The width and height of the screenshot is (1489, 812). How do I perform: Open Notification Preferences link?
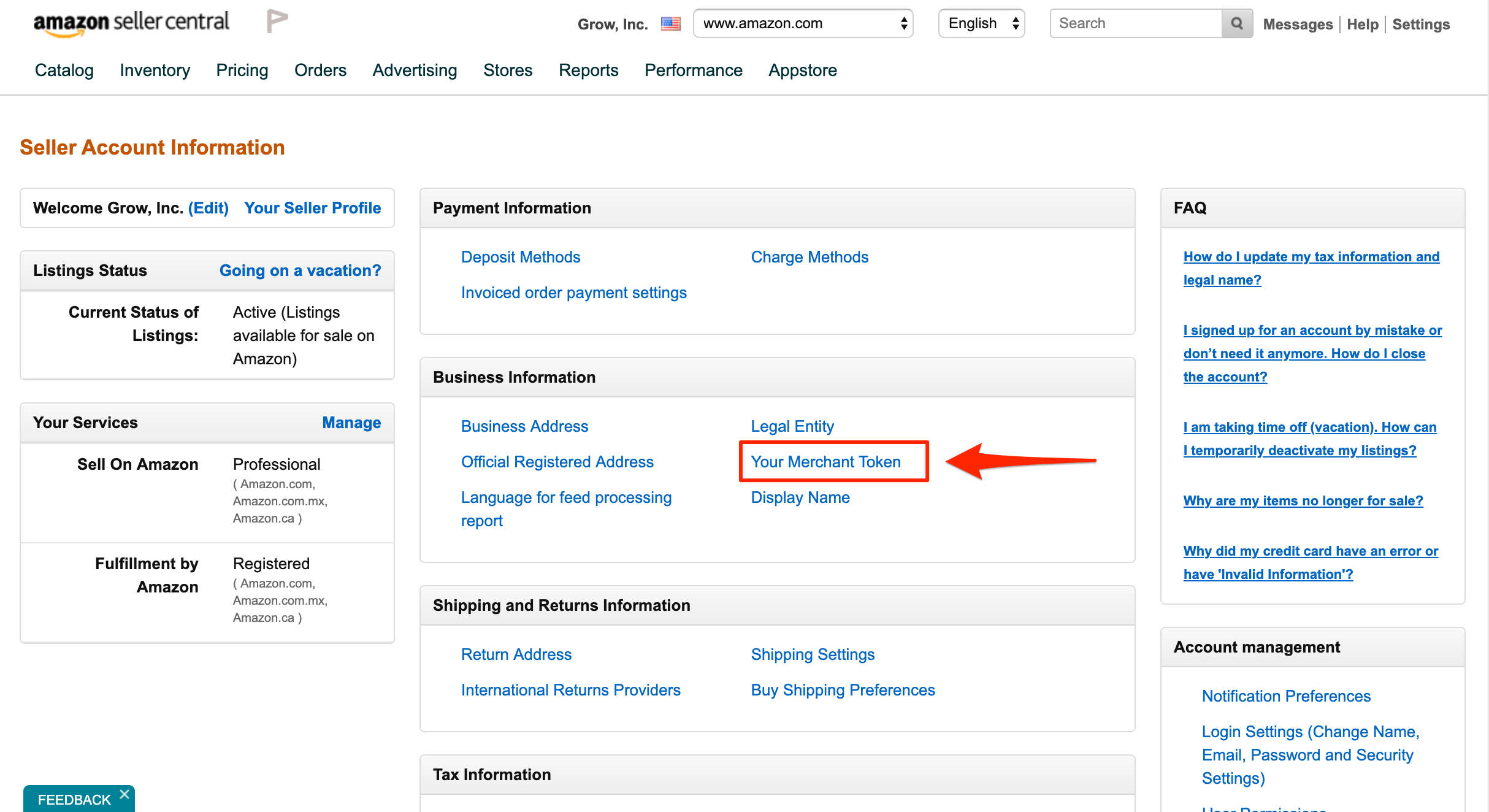coord(1285,696)
